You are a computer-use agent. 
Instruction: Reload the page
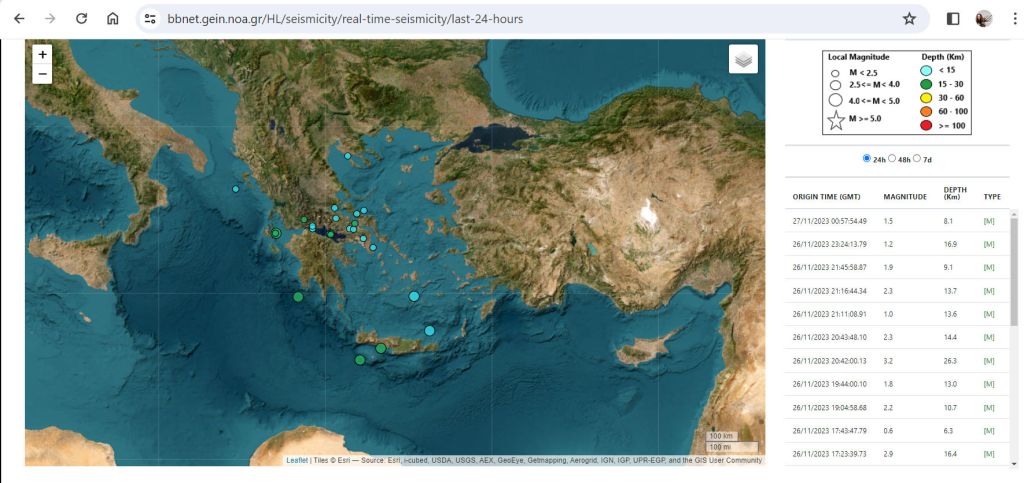click(x=81, y=19)
